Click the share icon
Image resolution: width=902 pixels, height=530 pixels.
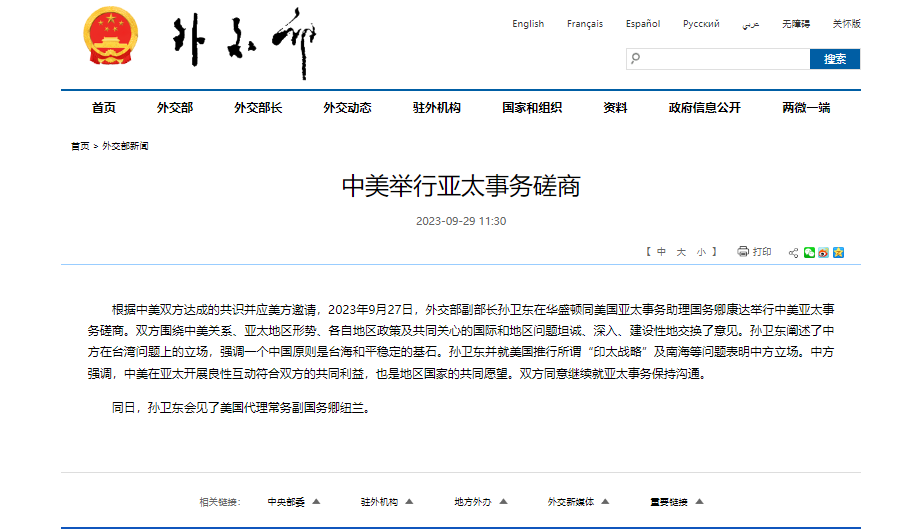pos(793,253)
